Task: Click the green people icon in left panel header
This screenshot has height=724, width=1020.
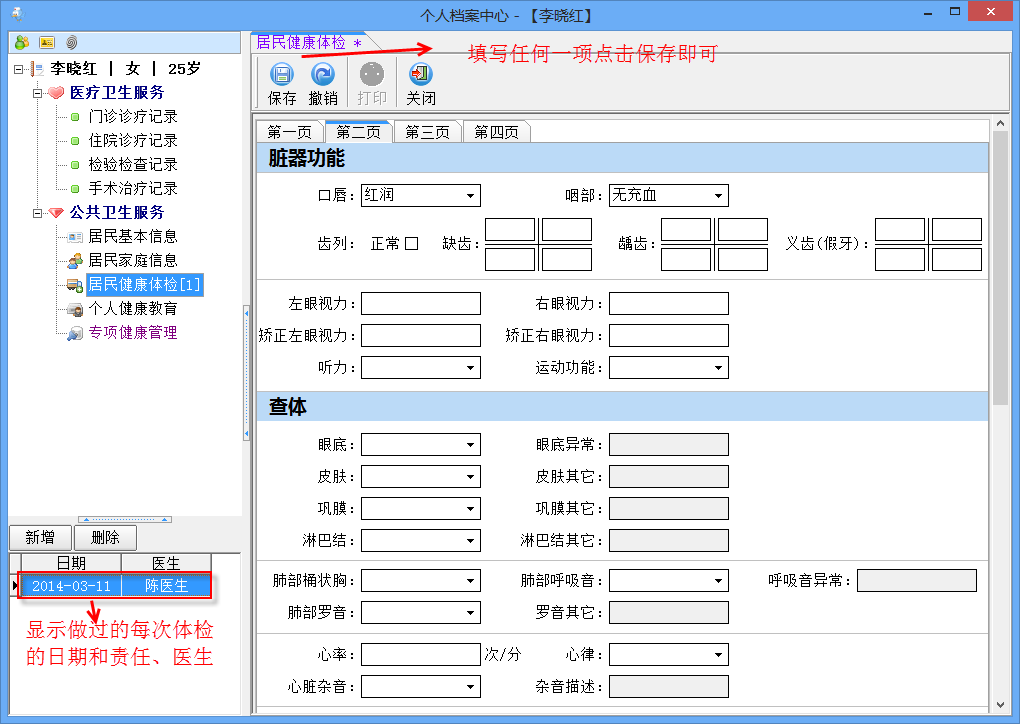Action: [22, 43]
